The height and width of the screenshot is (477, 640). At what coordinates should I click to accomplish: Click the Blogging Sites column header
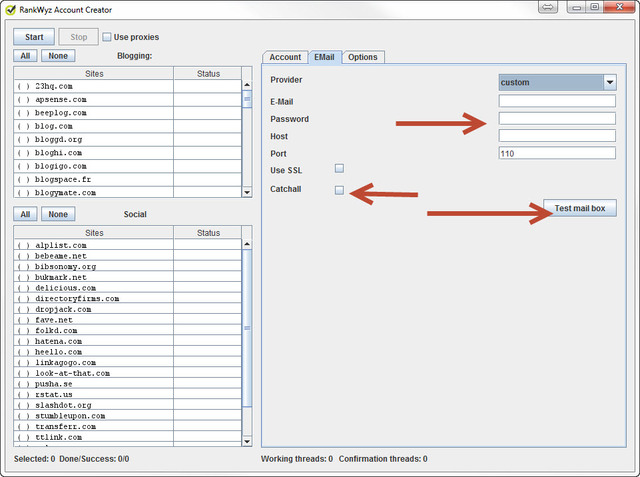(x=94, y=73)
